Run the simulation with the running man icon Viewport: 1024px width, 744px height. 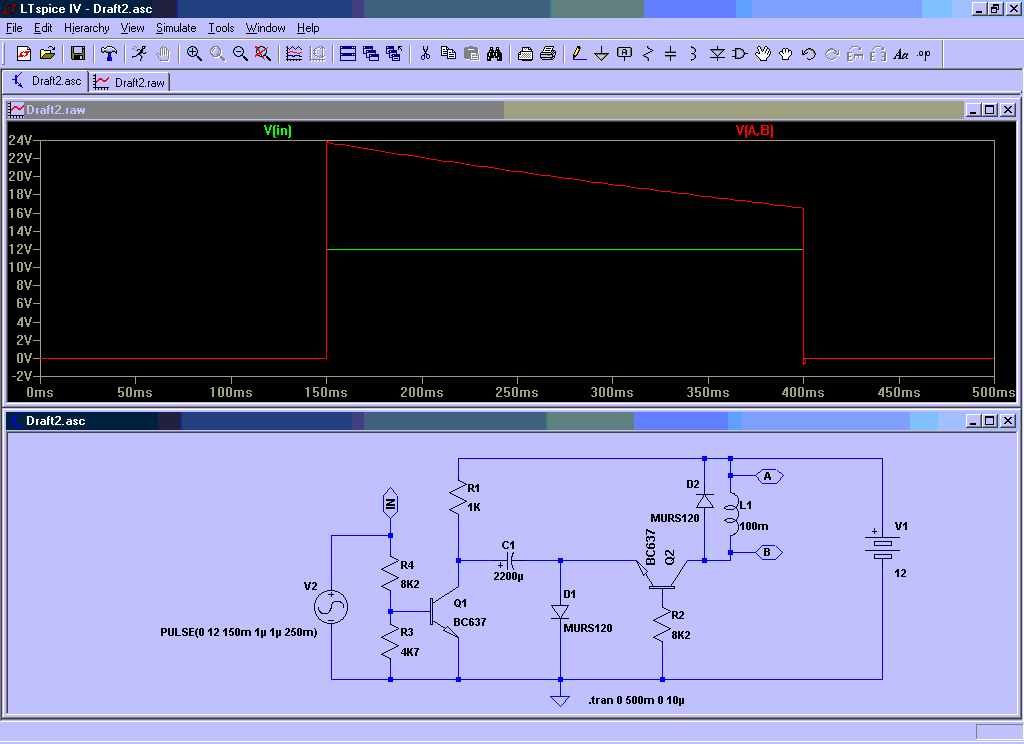pyautogui.click(x=139, y=54)
